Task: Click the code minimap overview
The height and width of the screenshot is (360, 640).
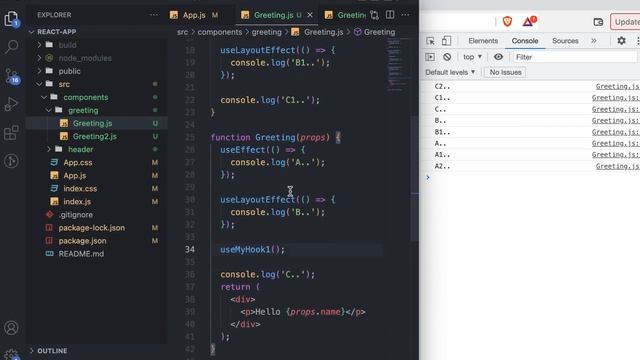Action: pos(398,64)
